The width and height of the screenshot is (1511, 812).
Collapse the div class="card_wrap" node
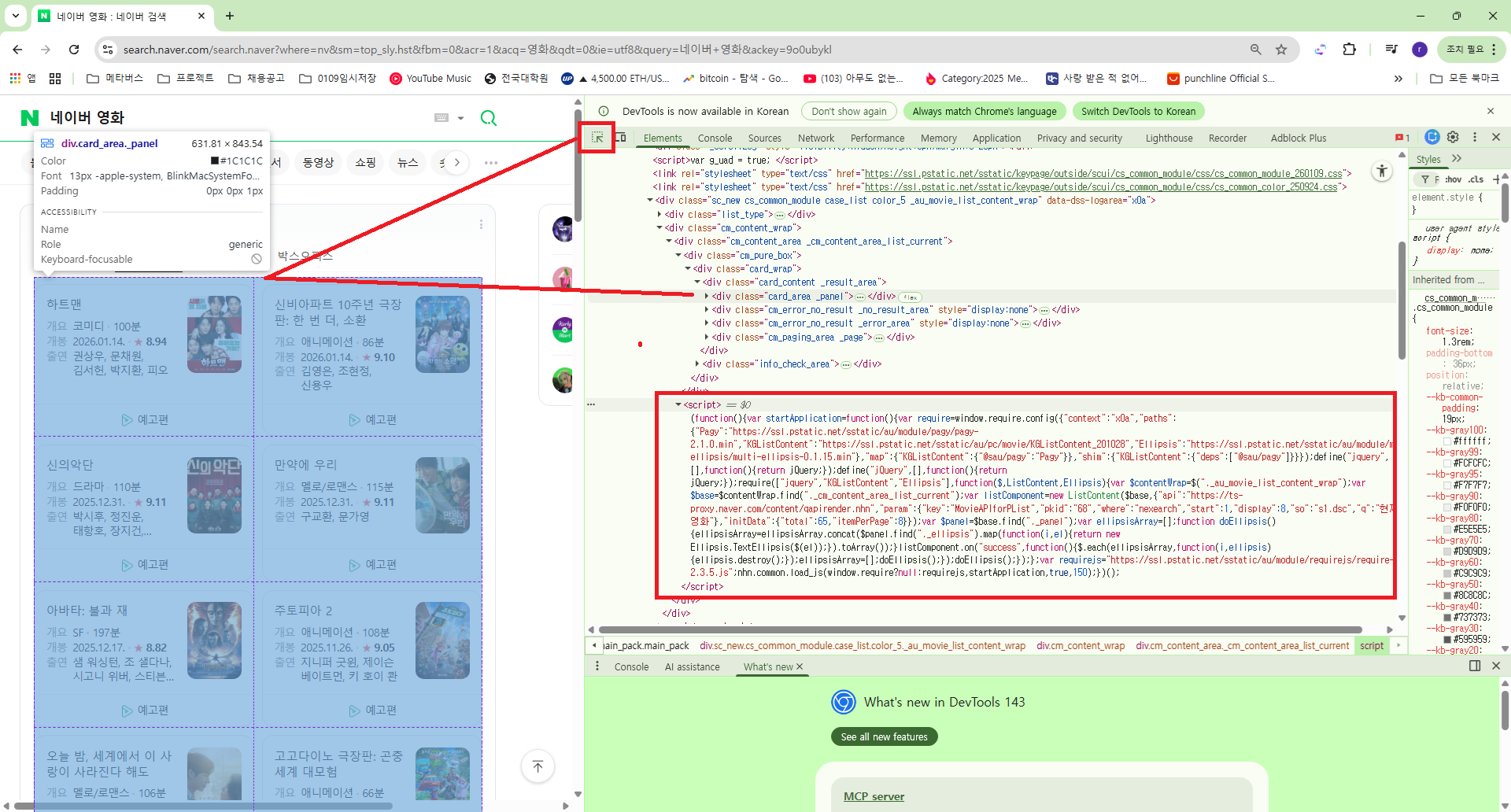pyautogui.click(x=688, y=269)
